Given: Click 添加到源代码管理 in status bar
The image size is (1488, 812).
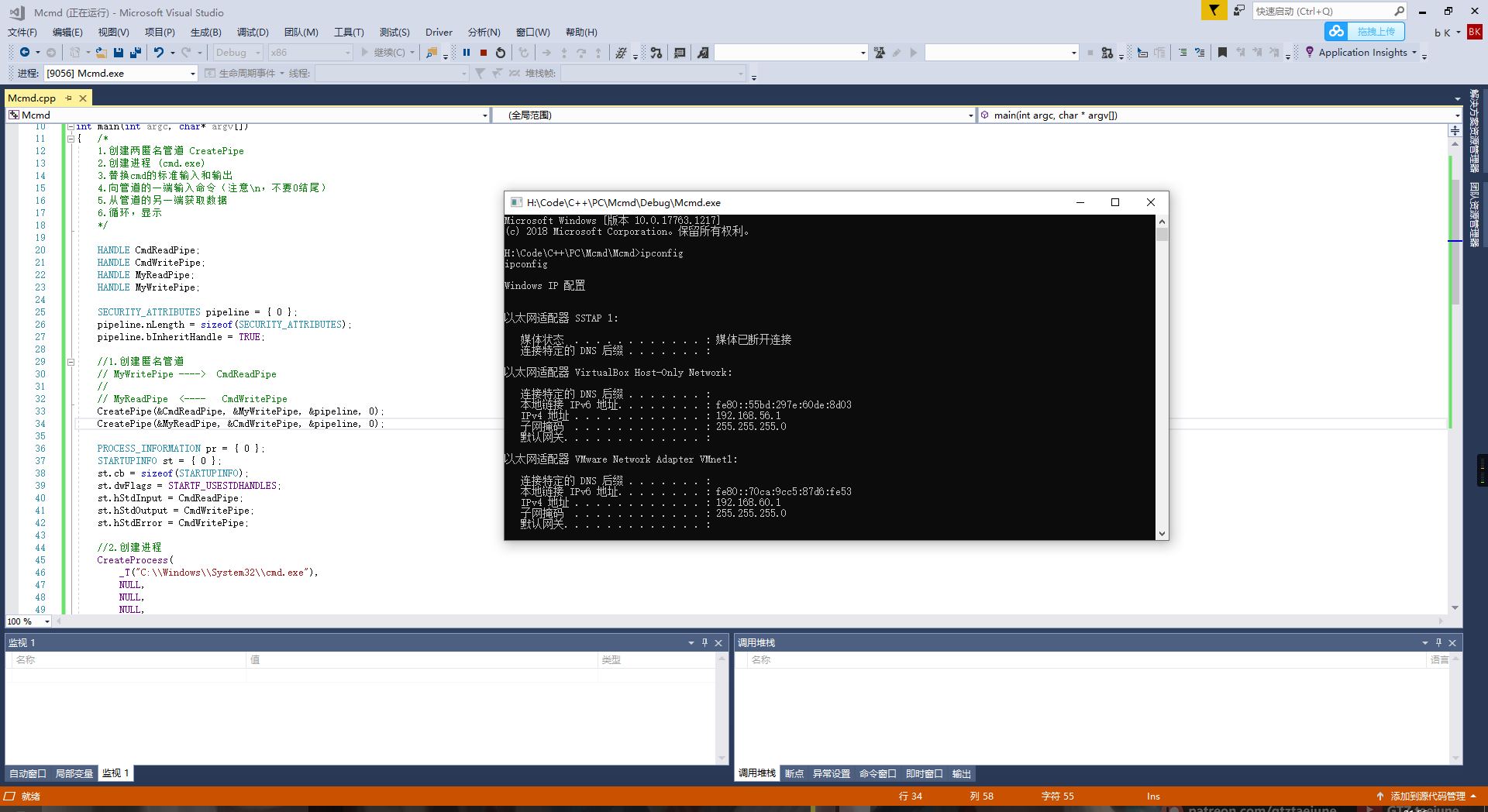Looking at the screenshot, I should tap(1428, 796).
